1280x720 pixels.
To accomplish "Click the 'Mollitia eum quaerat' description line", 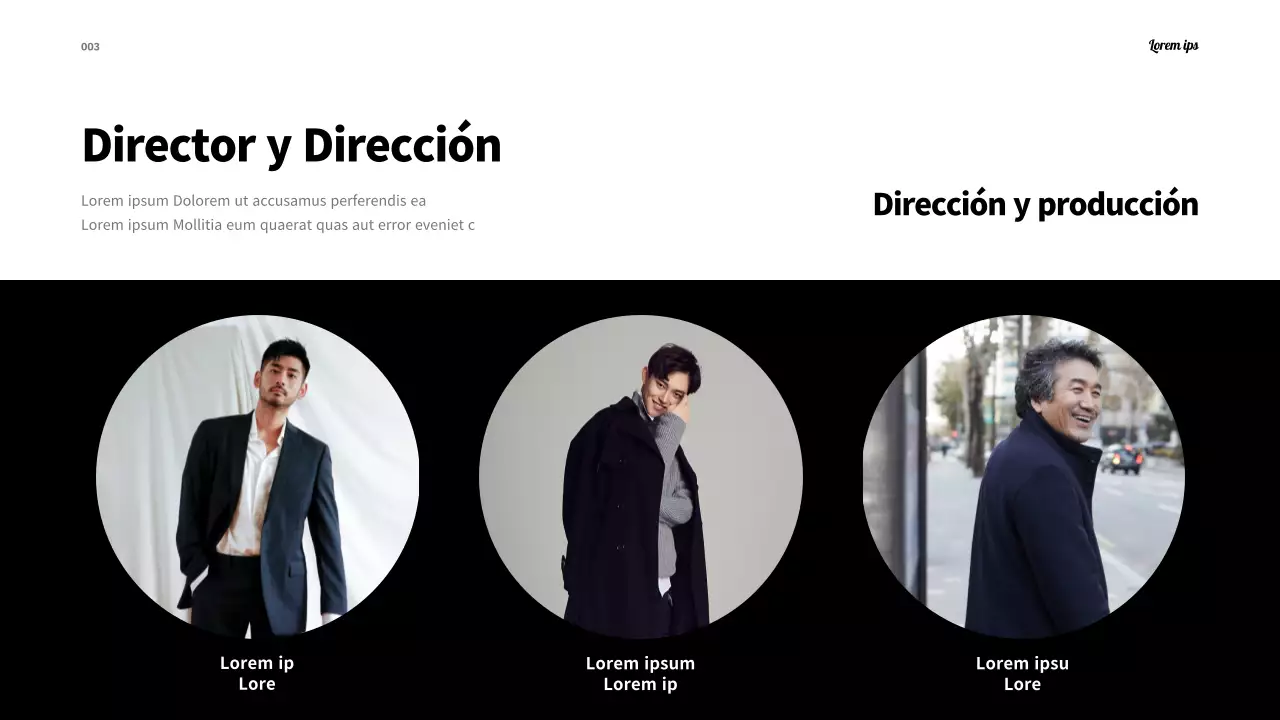I will (x=278, y=225).
